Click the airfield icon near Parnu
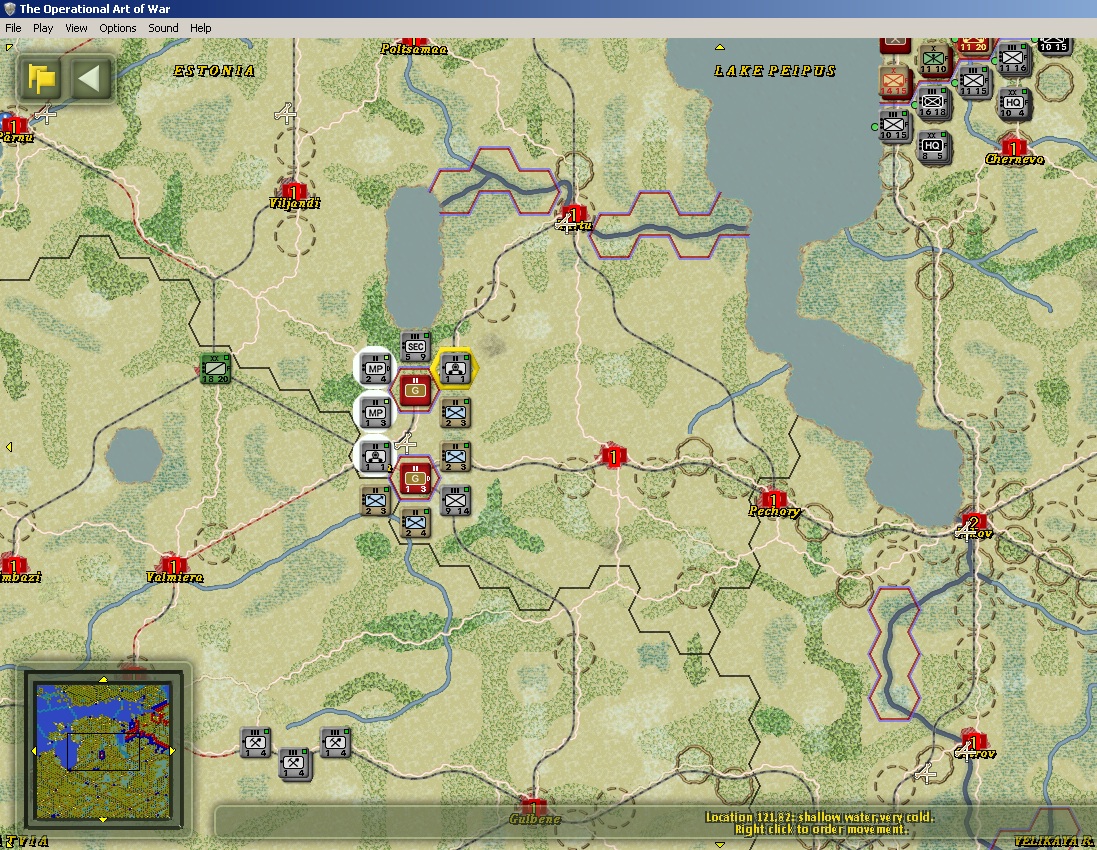Image resolution: width=1097 pixels, height=850 pixels. tap(46, 113)
